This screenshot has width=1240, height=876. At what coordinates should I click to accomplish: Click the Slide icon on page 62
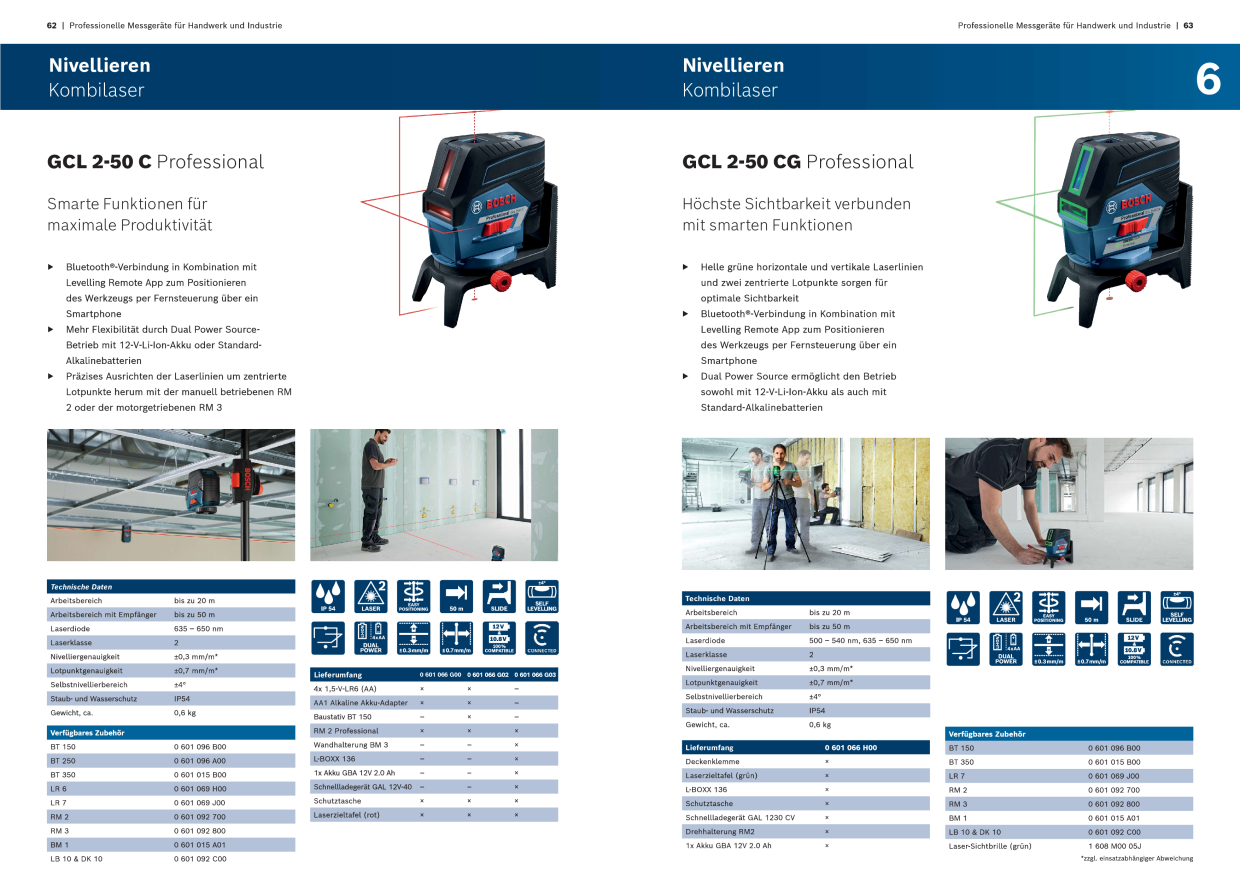click(499, 597)
